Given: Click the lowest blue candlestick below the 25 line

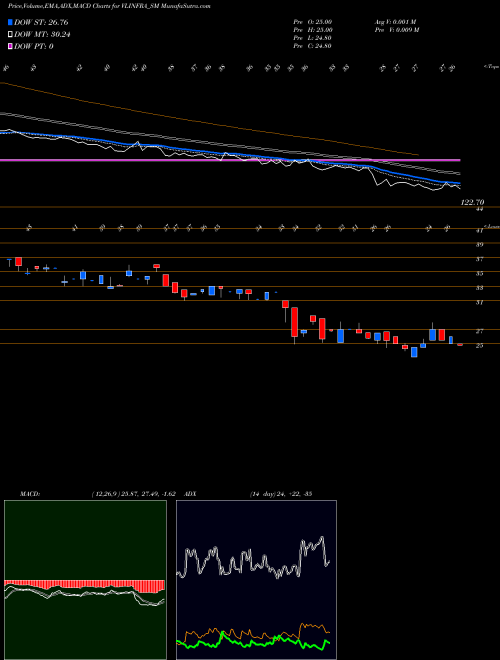Looking at the screenshot, I should [x=414, y=352].
